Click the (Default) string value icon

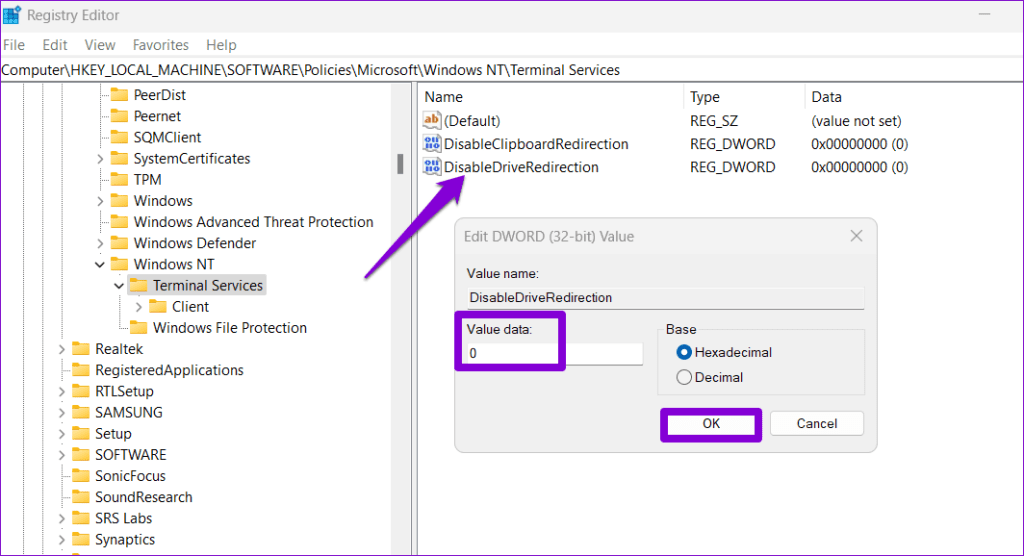point(432,121)
